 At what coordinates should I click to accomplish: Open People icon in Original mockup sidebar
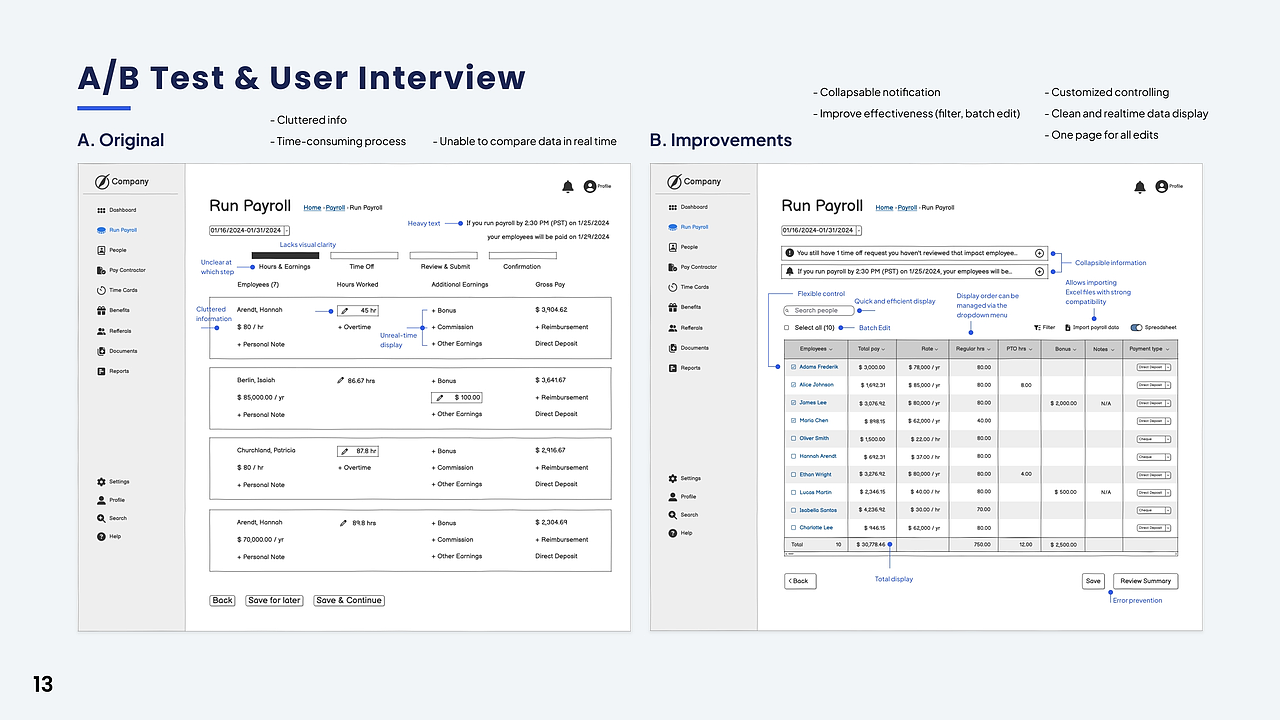[x=101, y=250]
